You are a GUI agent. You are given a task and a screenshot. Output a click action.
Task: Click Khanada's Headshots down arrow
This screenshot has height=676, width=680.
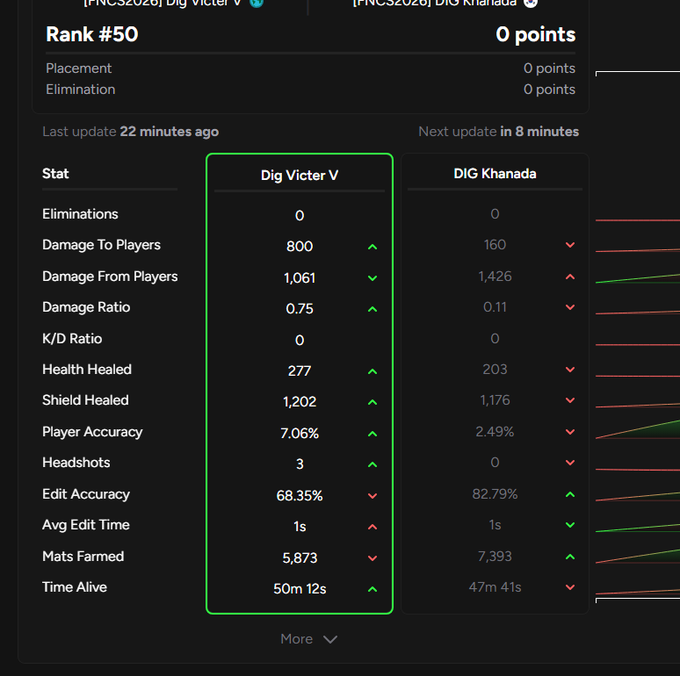click(x=570, y=463)
